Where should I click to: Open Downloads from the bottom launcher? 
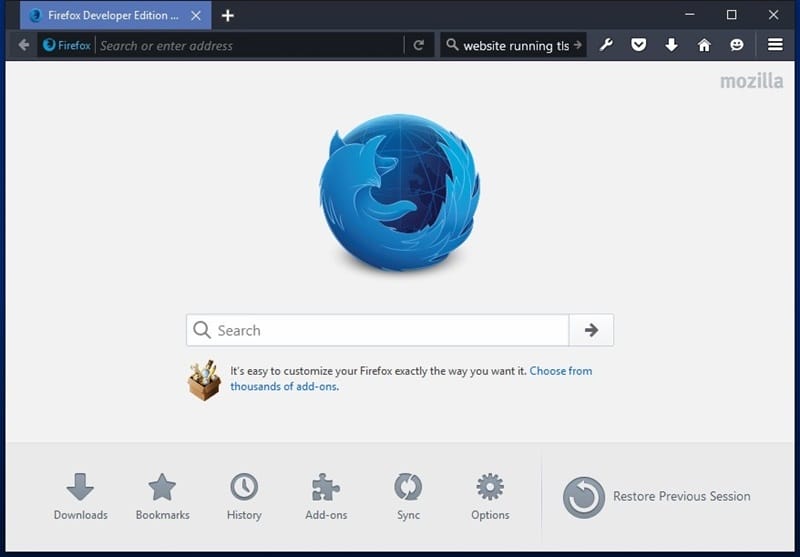80,496
